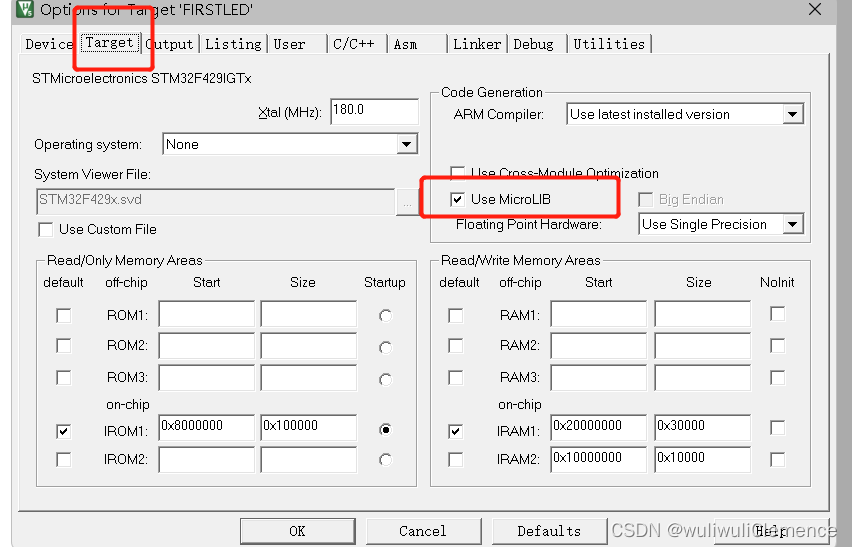
Task: Click the IROM1 Size field 0x100000
Action: click(309, 427)
